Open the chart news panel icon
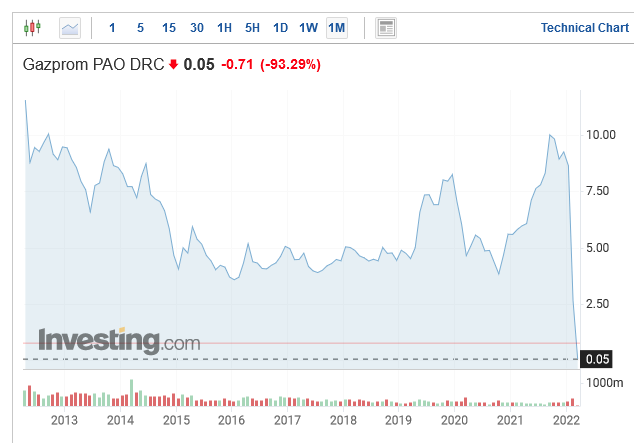Viewport: 634px width, 443px height. click(x=386, y=28)
